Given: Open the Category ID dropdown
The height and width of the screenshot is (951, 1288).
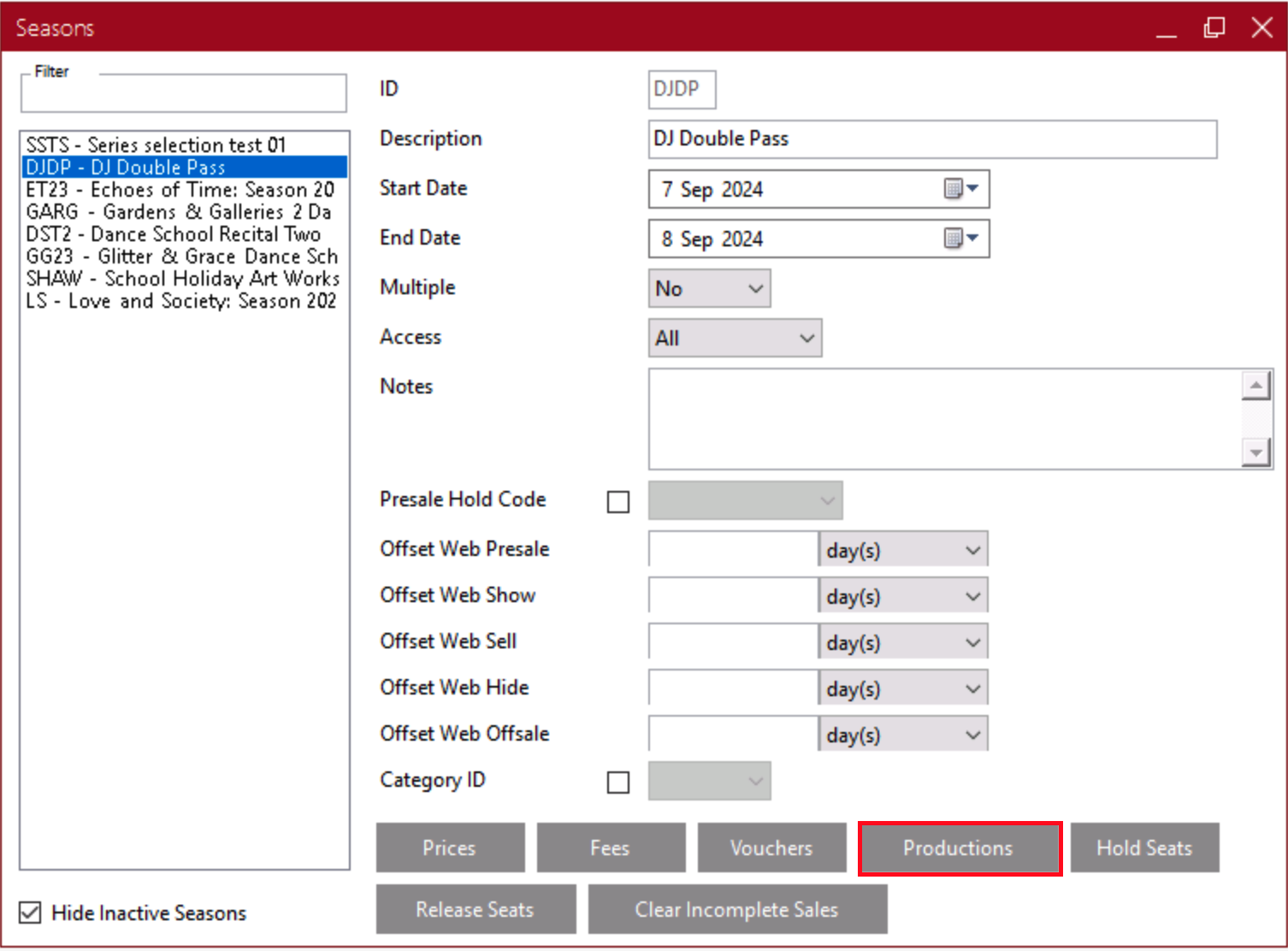Looking at the screenshot, I should pos(709,781).
